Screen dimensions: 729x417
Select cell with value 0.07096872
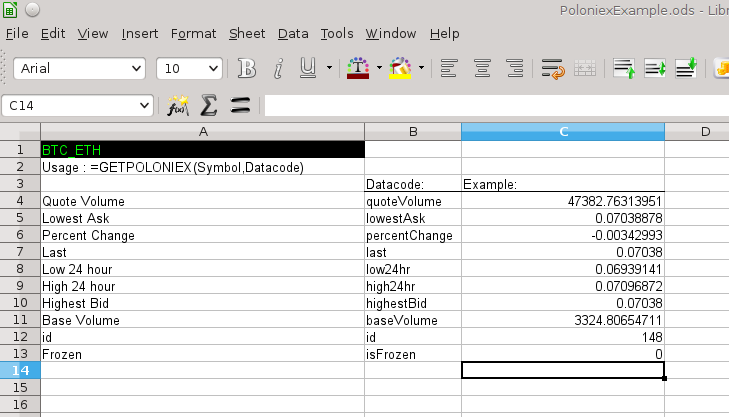point(563,286)
